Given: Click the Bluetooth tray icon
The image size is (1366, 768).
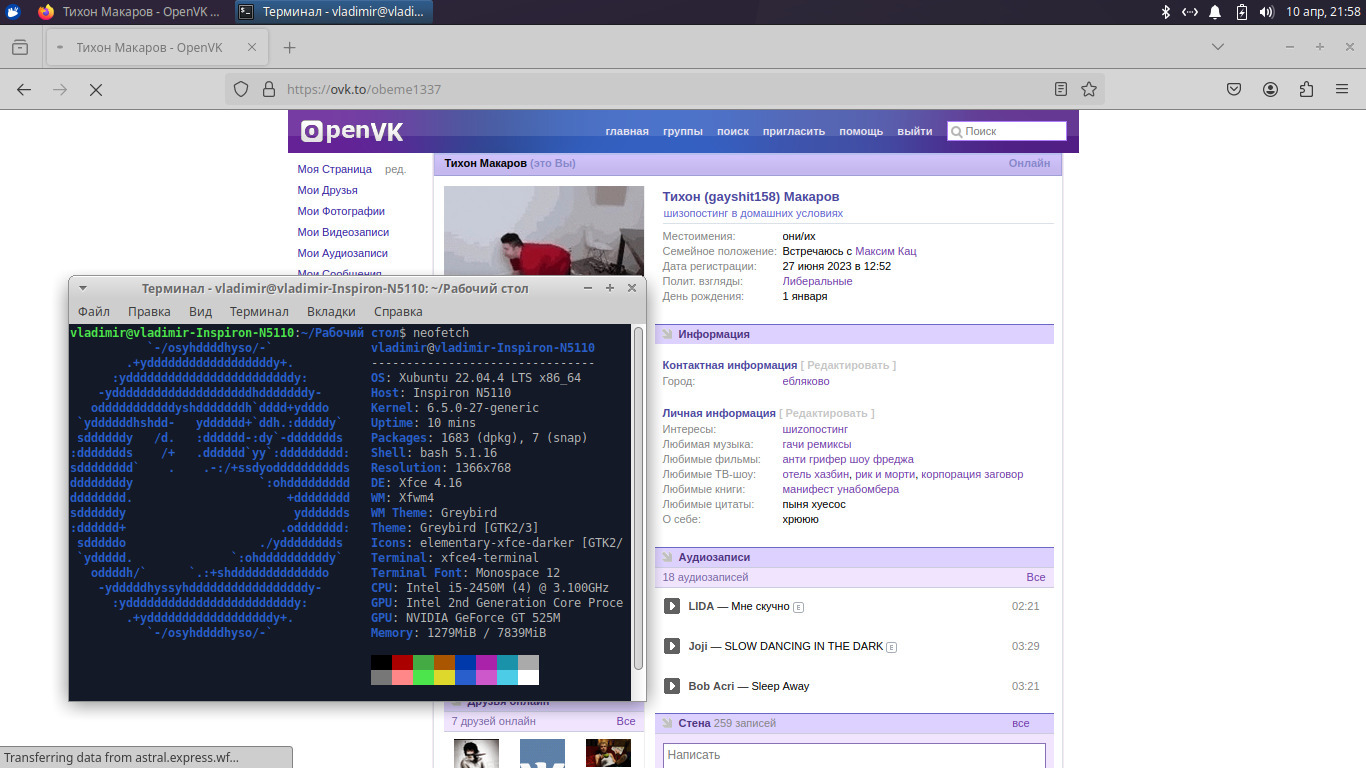Looking at the screenshot, I should click(x=1165, y=12).
